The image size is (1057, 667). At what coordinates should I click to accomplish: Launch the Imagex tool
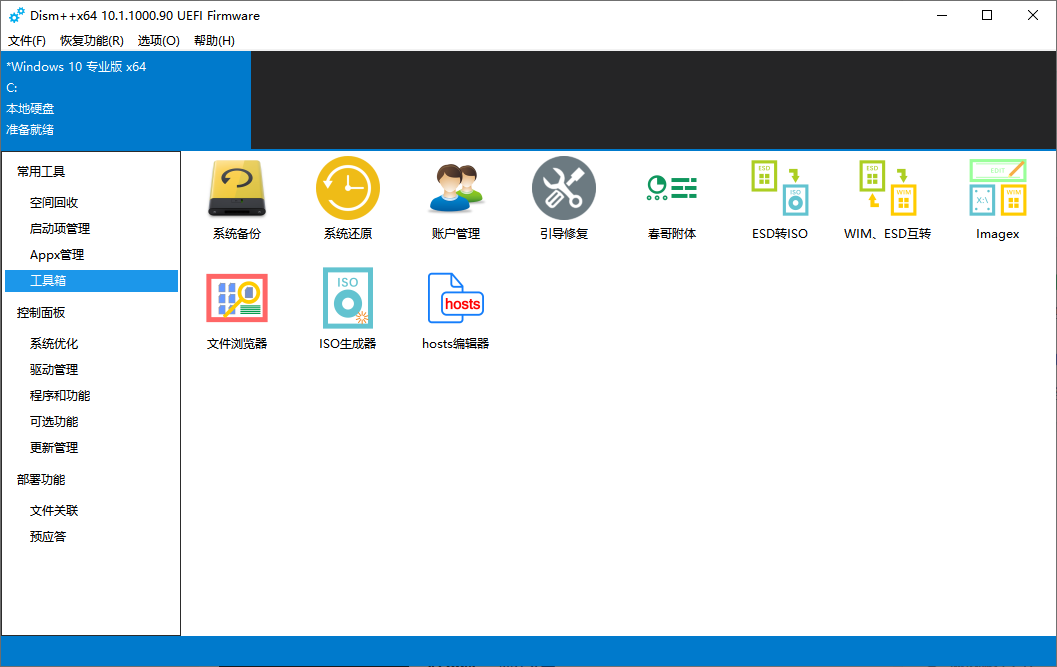tap(998, 200)
